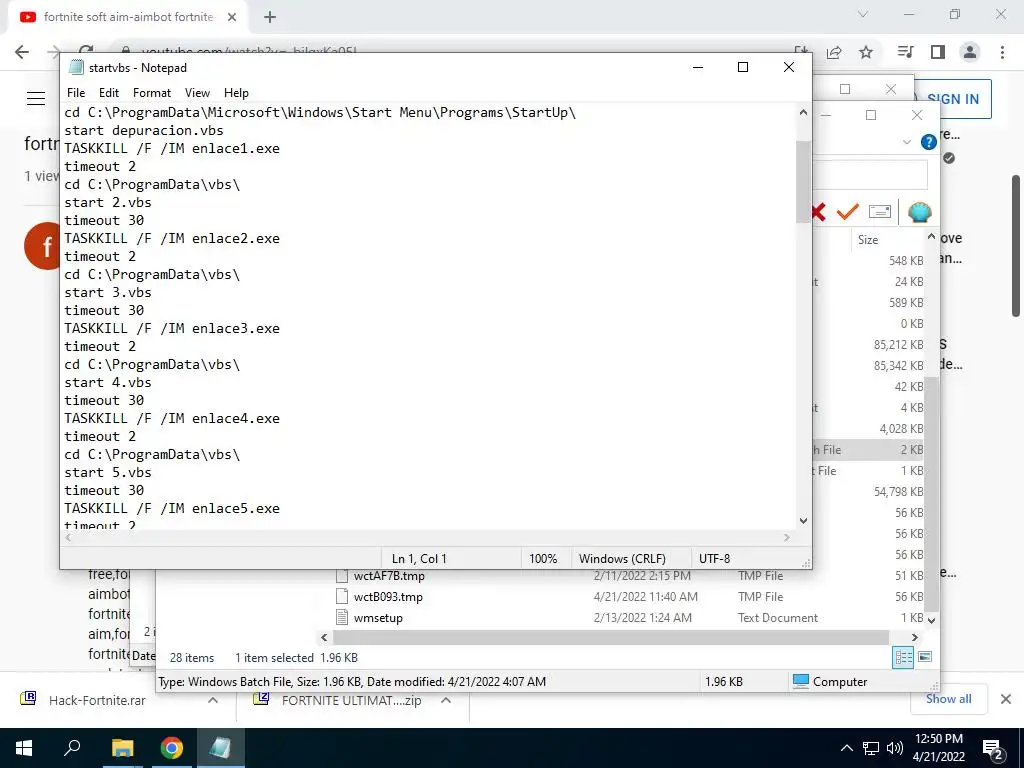Expand the Explorer ribbon chevron
The height and width of the screenshot is (768, 1024).
tap(906, 142)
